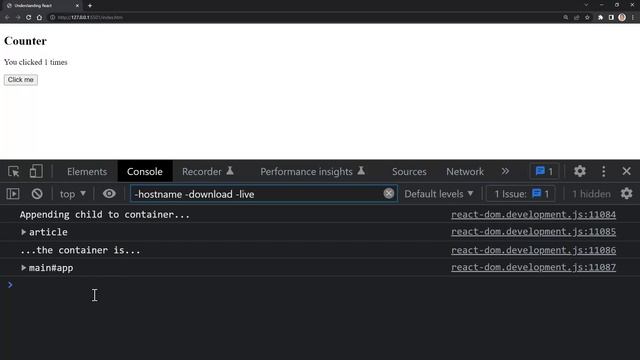Open the tab search chevron
This screenshot has height=360, width=640.
point(586,5)
